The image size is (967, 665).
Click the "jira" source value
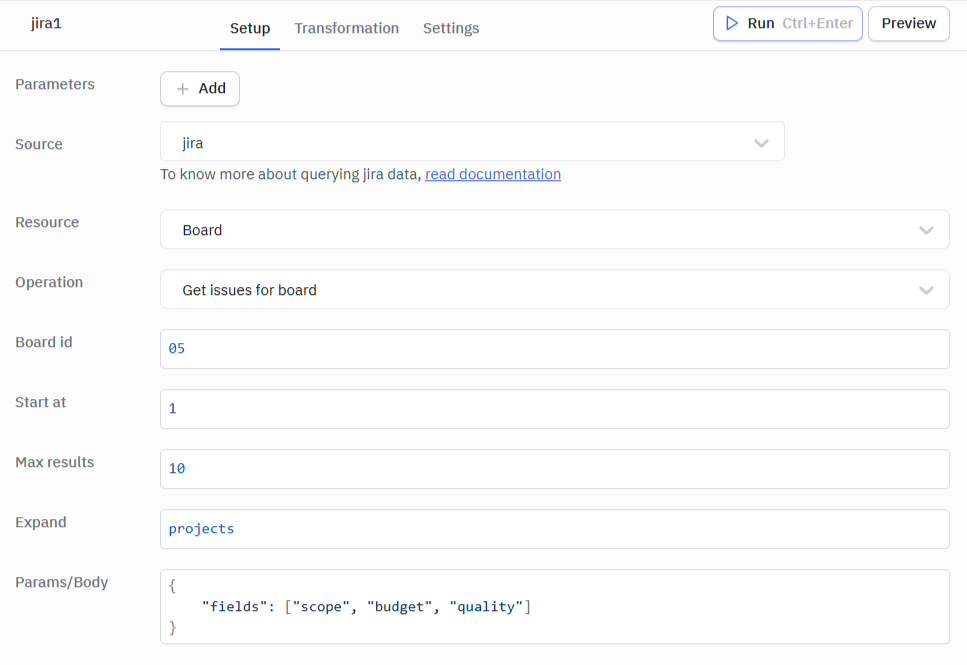pos(192,143)
